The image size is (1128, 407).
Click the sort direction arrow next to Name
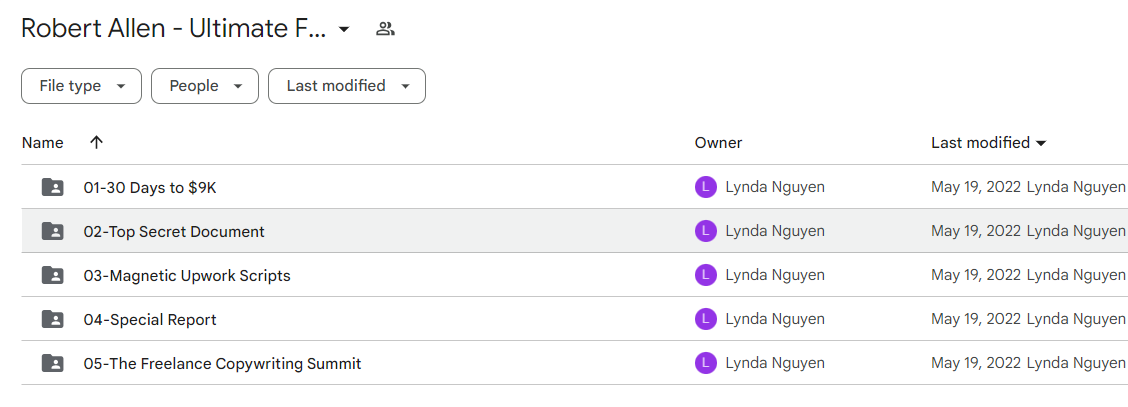[x=96, y=142]
